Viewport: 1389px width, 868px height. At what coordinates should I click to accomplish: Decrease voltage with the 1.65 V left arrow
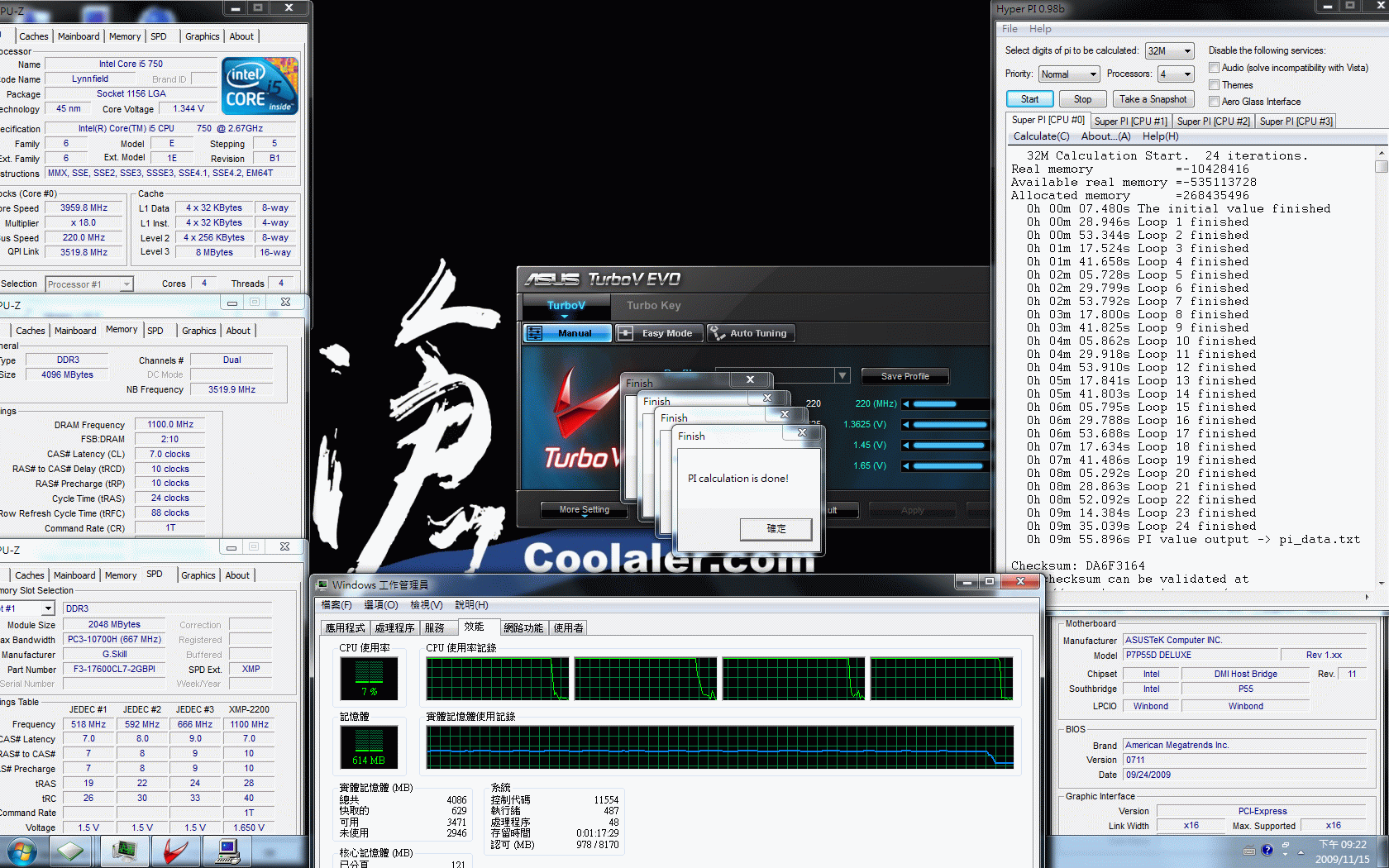[x=906, y=466]
